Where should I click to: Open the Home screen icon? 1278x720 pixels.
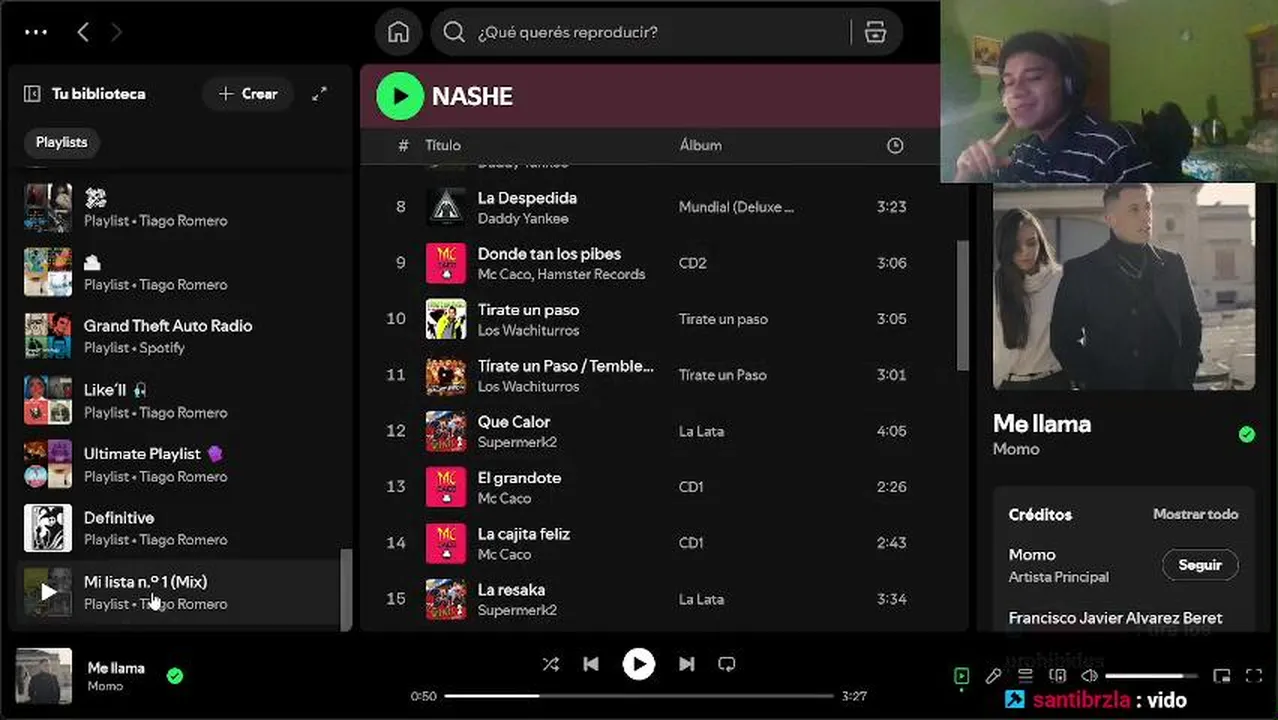pos(399,32)
